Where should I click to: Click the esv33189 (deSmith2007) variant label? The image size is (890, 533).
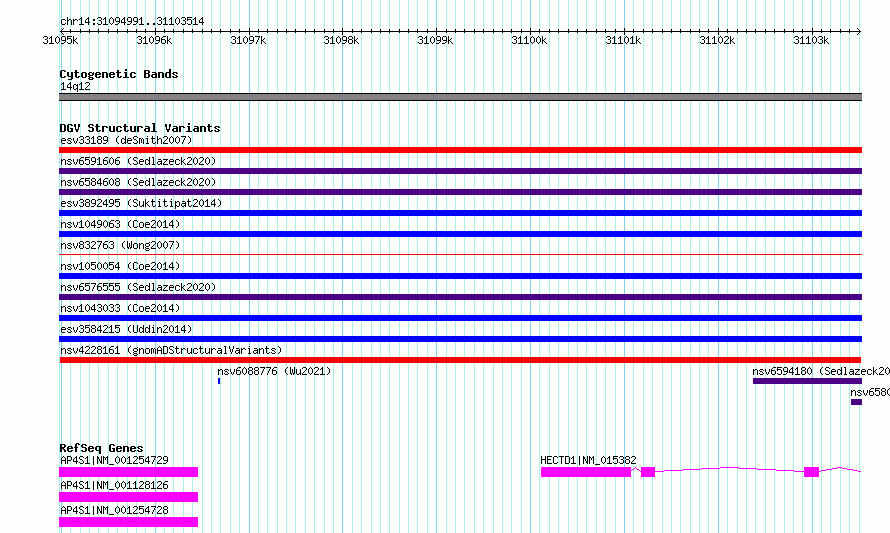pyautogui.click(x=126, y=140)
